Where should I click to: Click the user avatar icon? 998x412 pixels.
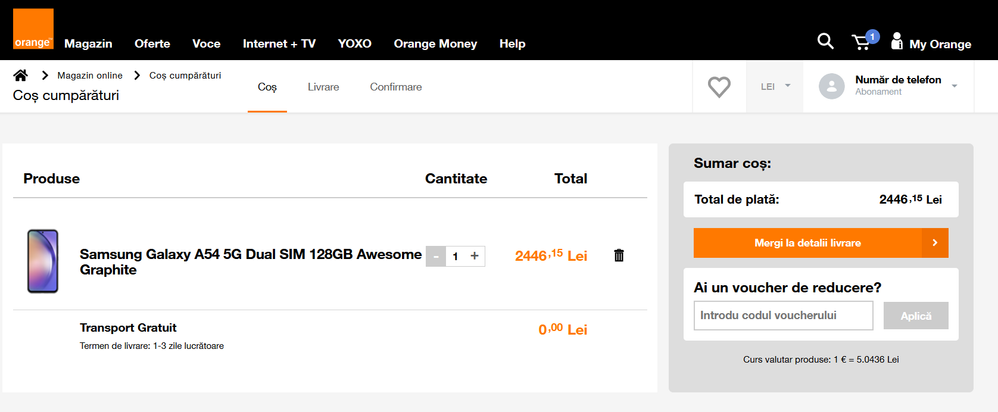click(831, 86)
